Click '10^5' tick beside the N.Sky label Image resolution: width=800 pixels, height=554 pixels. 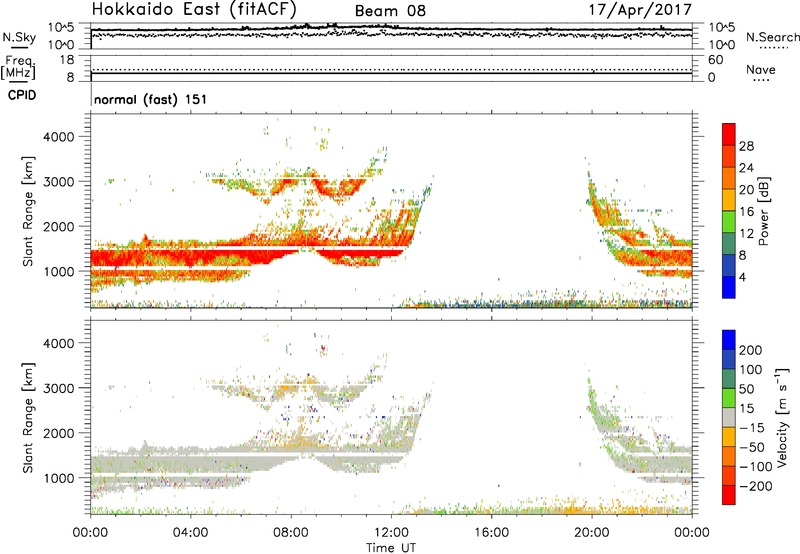click(x=61, y=28)
